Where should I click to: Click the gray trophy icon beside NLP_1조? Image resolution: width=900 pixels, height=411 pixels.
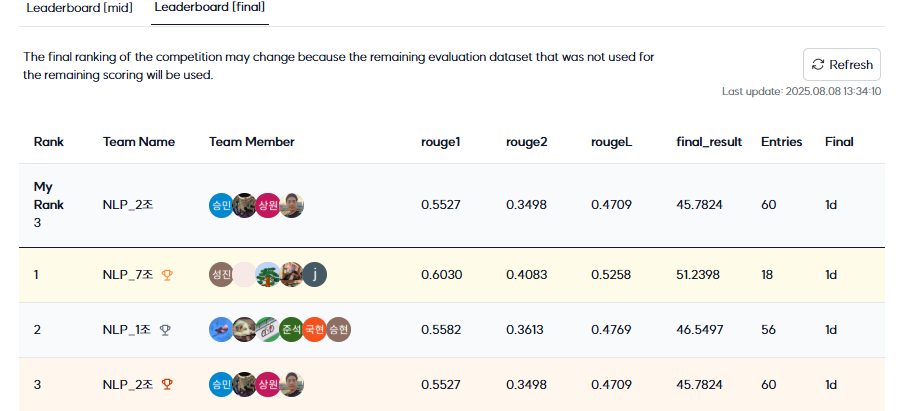165,330
